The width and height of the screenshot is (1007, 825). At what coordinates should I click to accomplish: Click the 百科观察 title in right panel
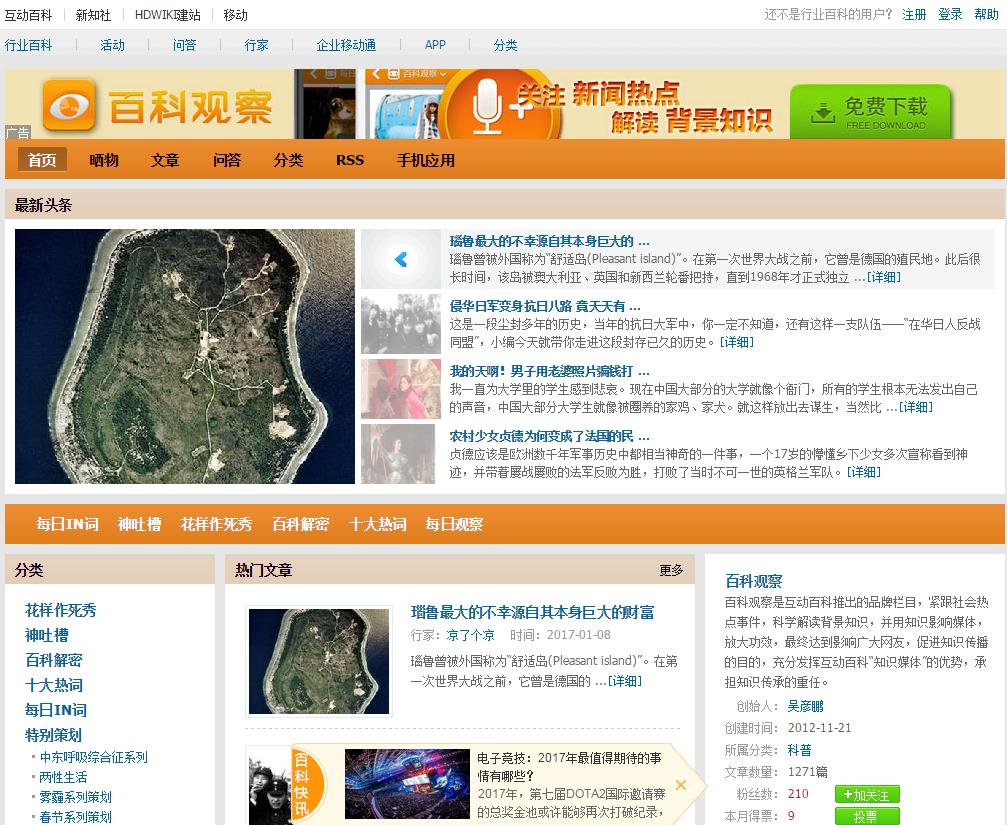tap(753, 582)
